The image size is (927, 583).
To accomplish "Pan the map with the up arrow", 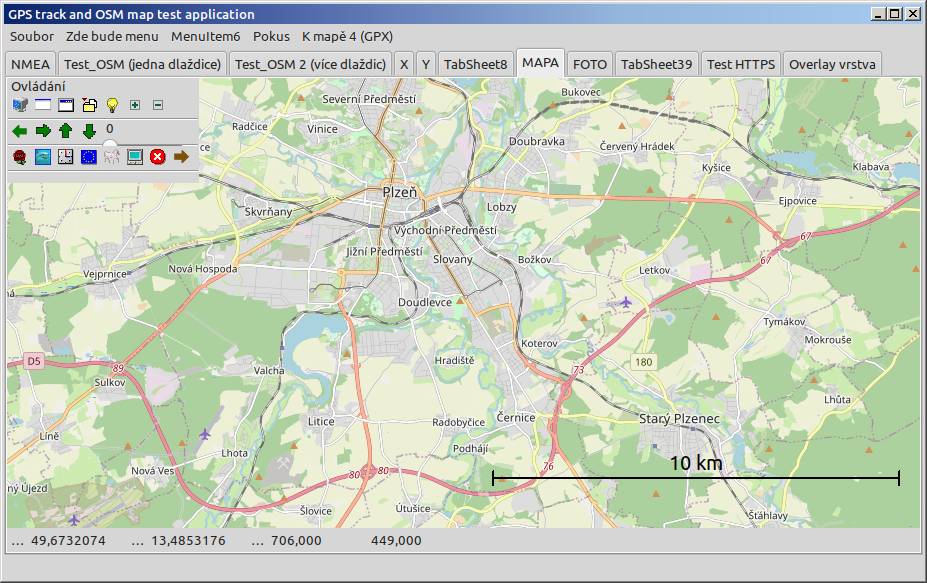I will 66,131.
